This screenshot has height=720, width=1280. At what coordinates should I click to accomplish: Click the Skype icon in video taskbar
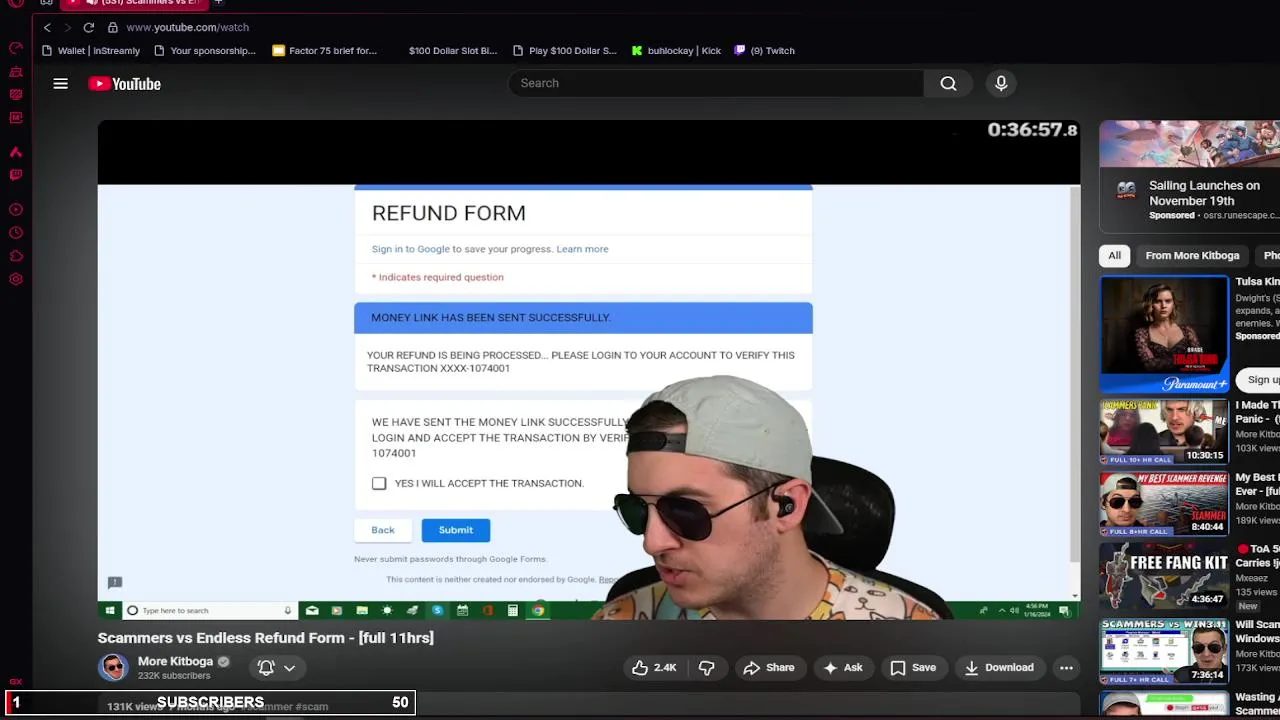[437, 610]
